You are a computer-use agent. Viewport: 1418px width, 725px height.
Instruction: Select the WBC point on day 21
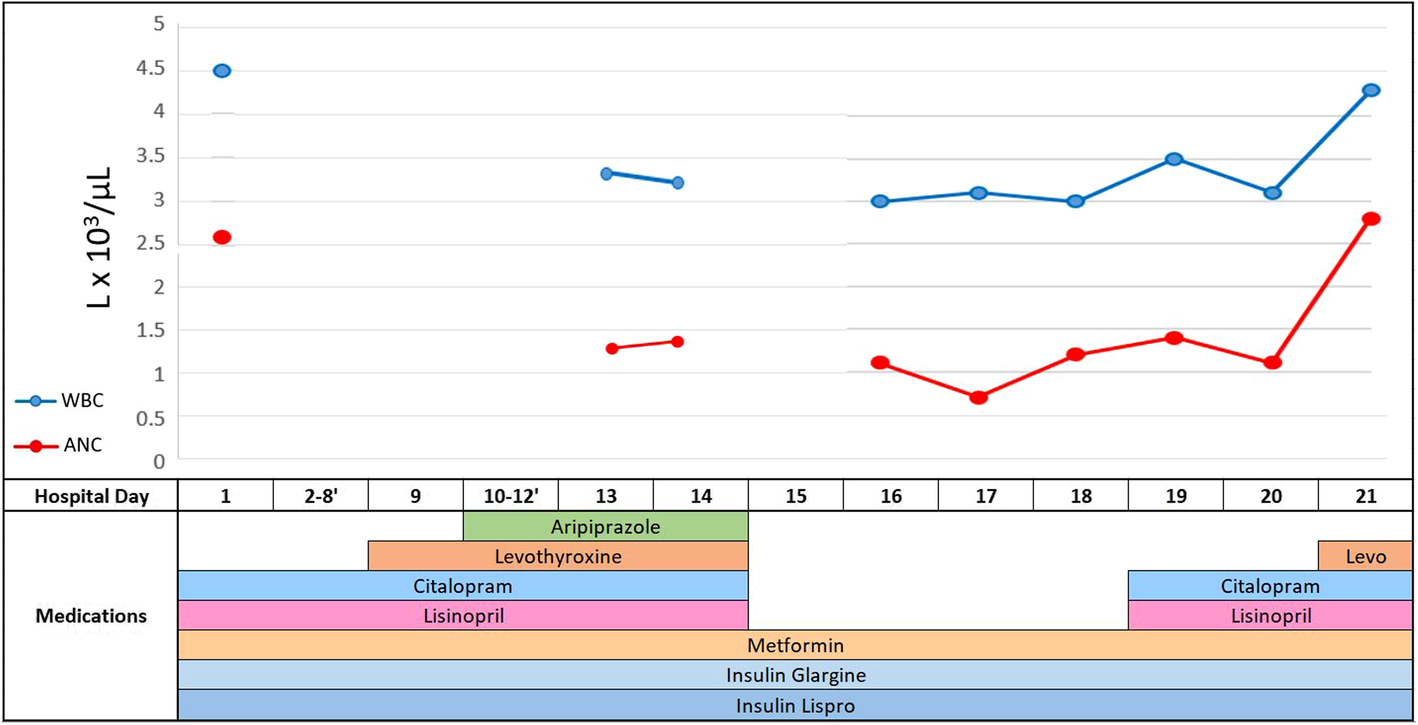[1371, 90]
